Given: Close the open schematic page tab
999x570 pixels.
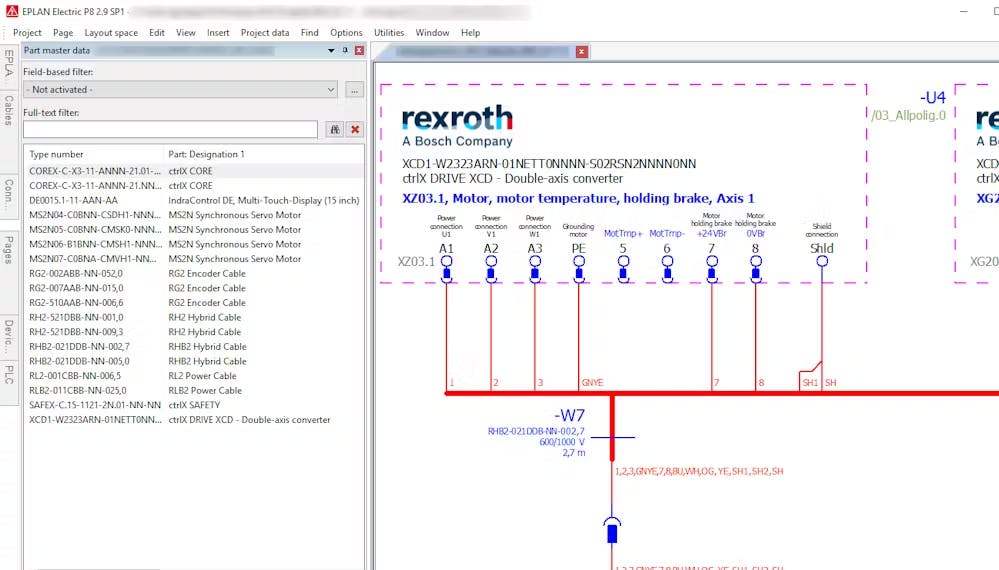Looking at the screenshot, I should [x=582, y=52].
